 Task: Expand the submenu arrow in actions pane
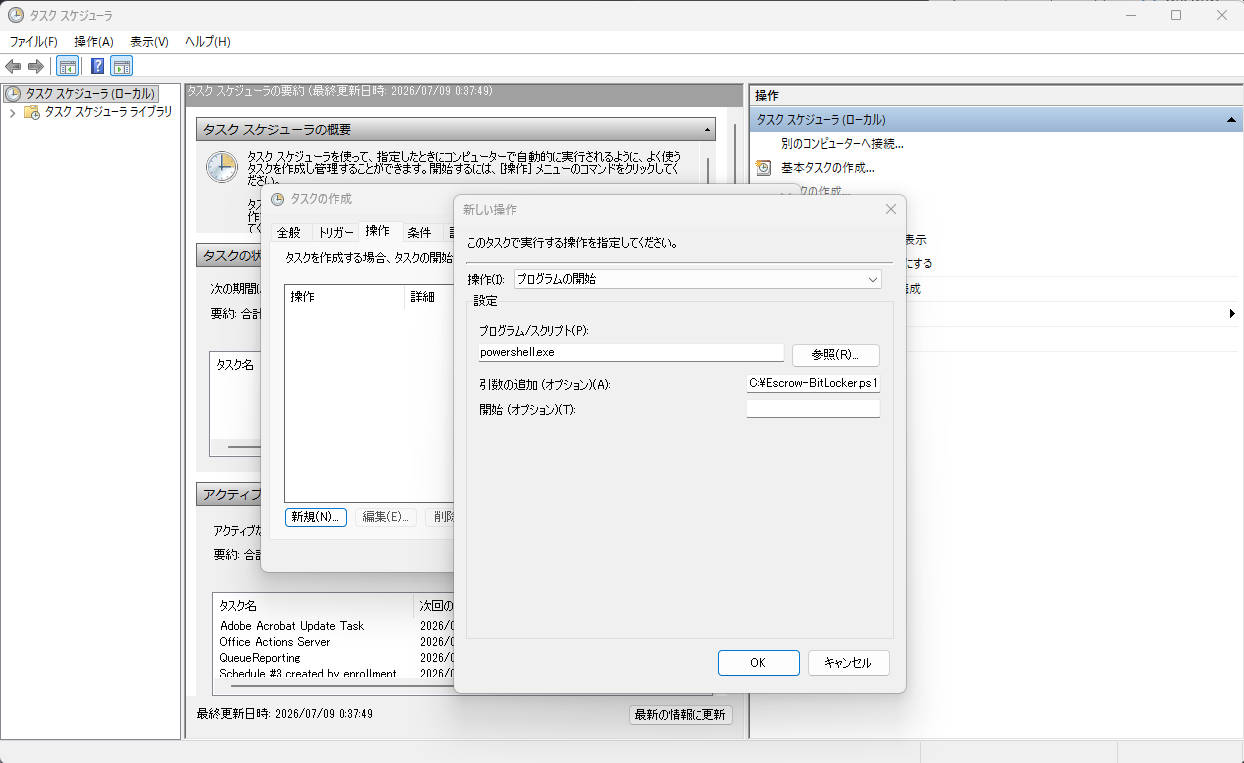[x=1232, y=314]
